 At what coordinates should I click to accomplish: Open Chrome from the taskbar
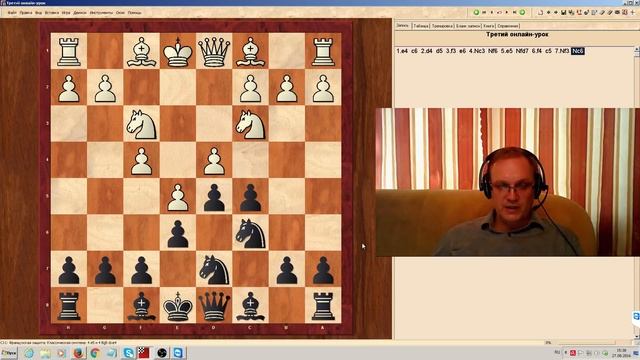click(95, 353)
